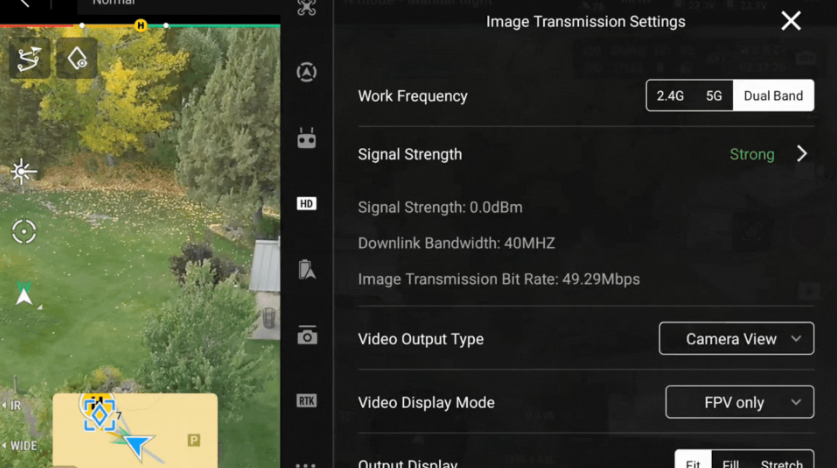Viewport: 837px width, 468px height.
Task: Open the aircraft battery settings icon
Action: (307, 269)
